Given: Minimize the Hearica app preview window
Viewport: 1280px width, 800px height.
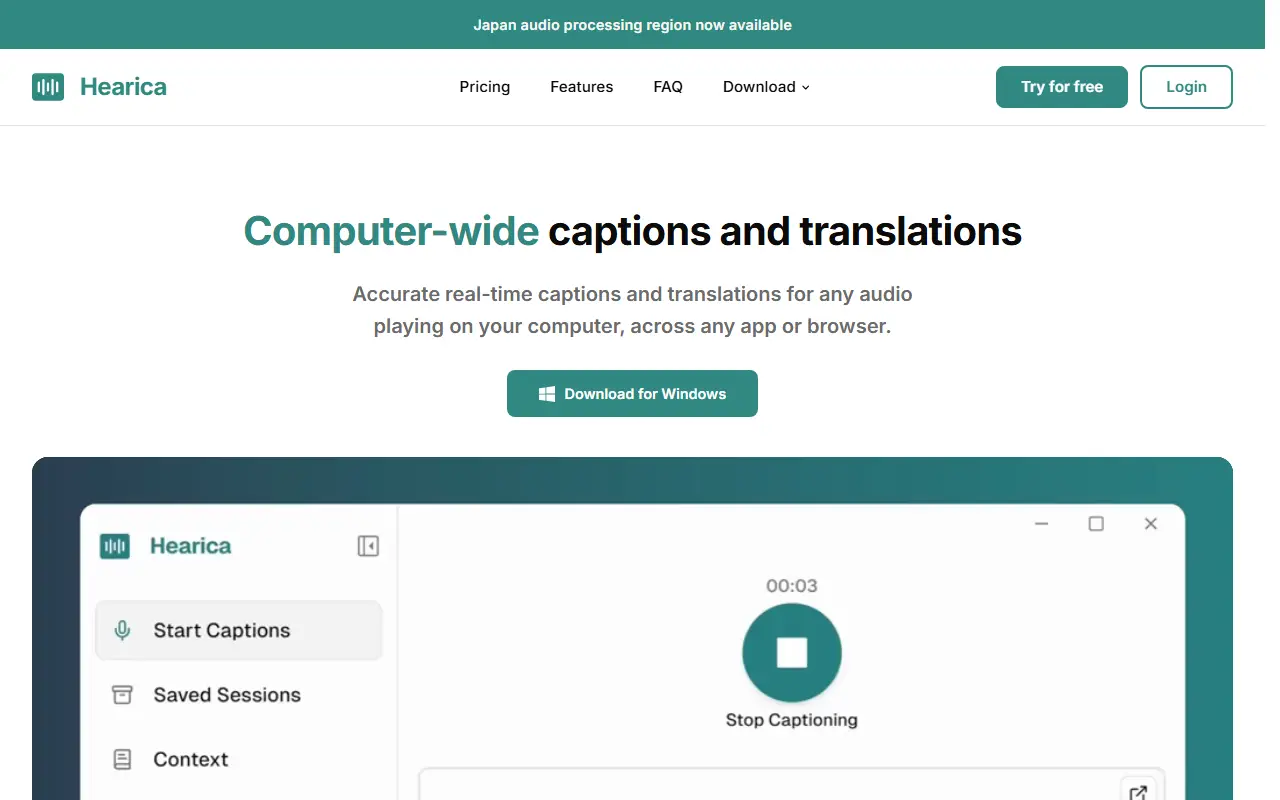Looking at the screenshot, I should click(1042, 524).
